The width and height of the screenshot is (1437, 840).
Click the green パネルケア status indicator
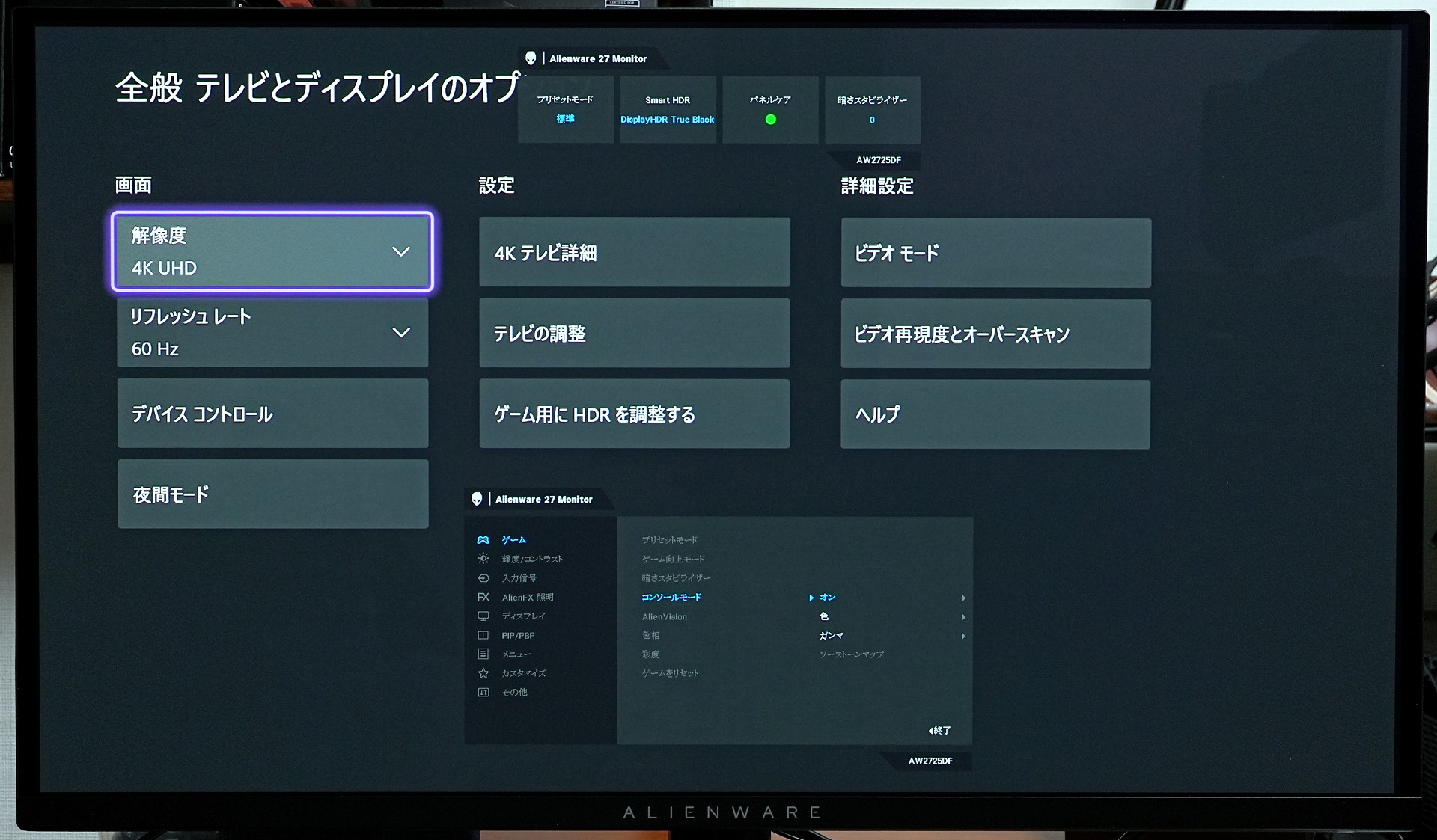(770, 120)
